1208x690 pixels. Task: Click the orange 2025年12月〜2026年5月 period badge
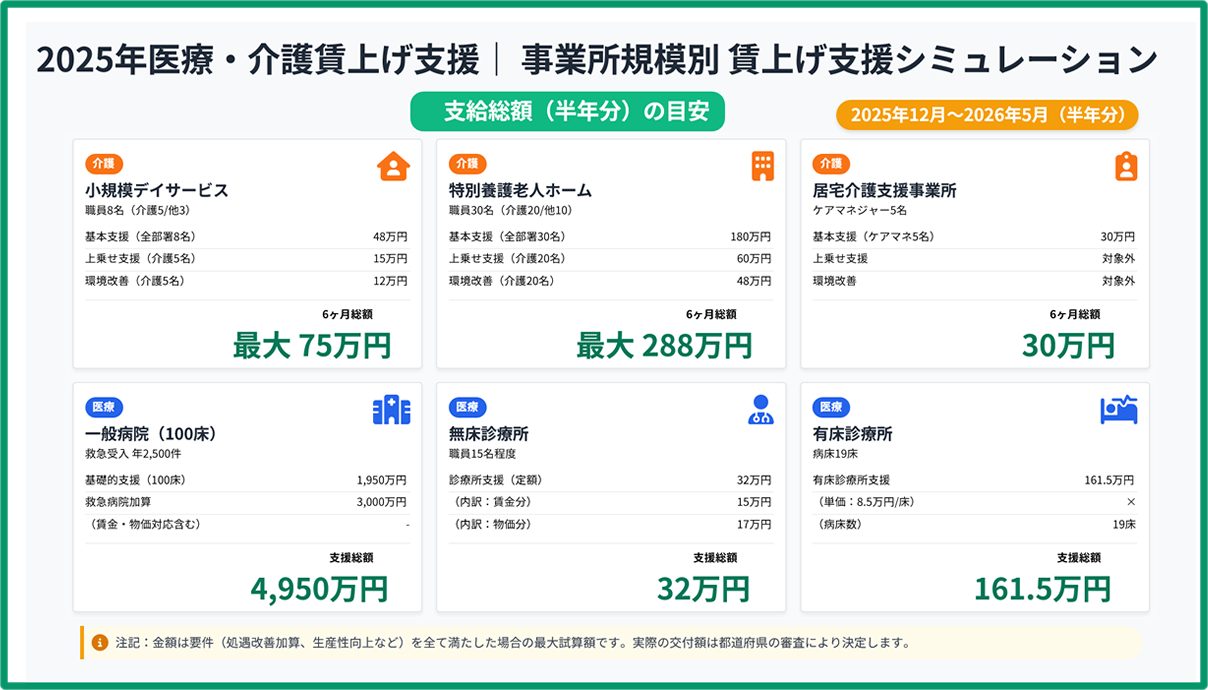point(987,115)
